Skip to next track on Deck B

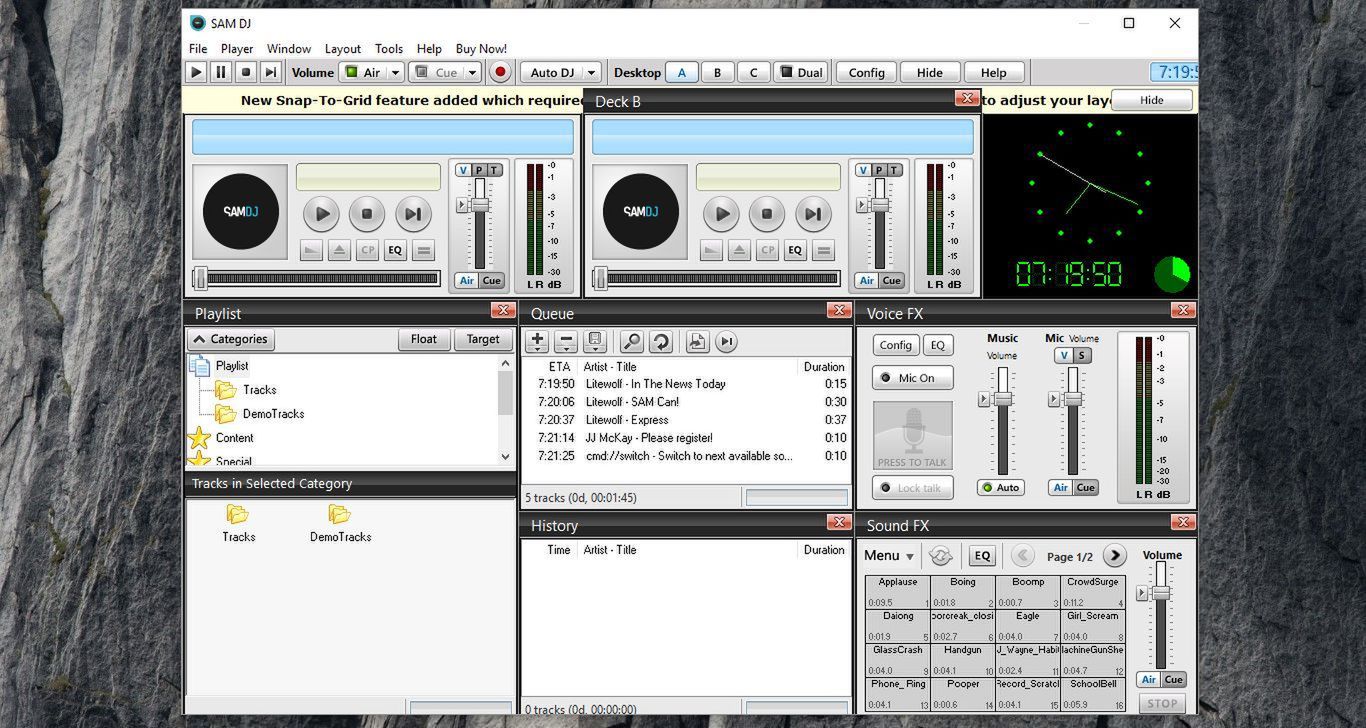(812, 214)
